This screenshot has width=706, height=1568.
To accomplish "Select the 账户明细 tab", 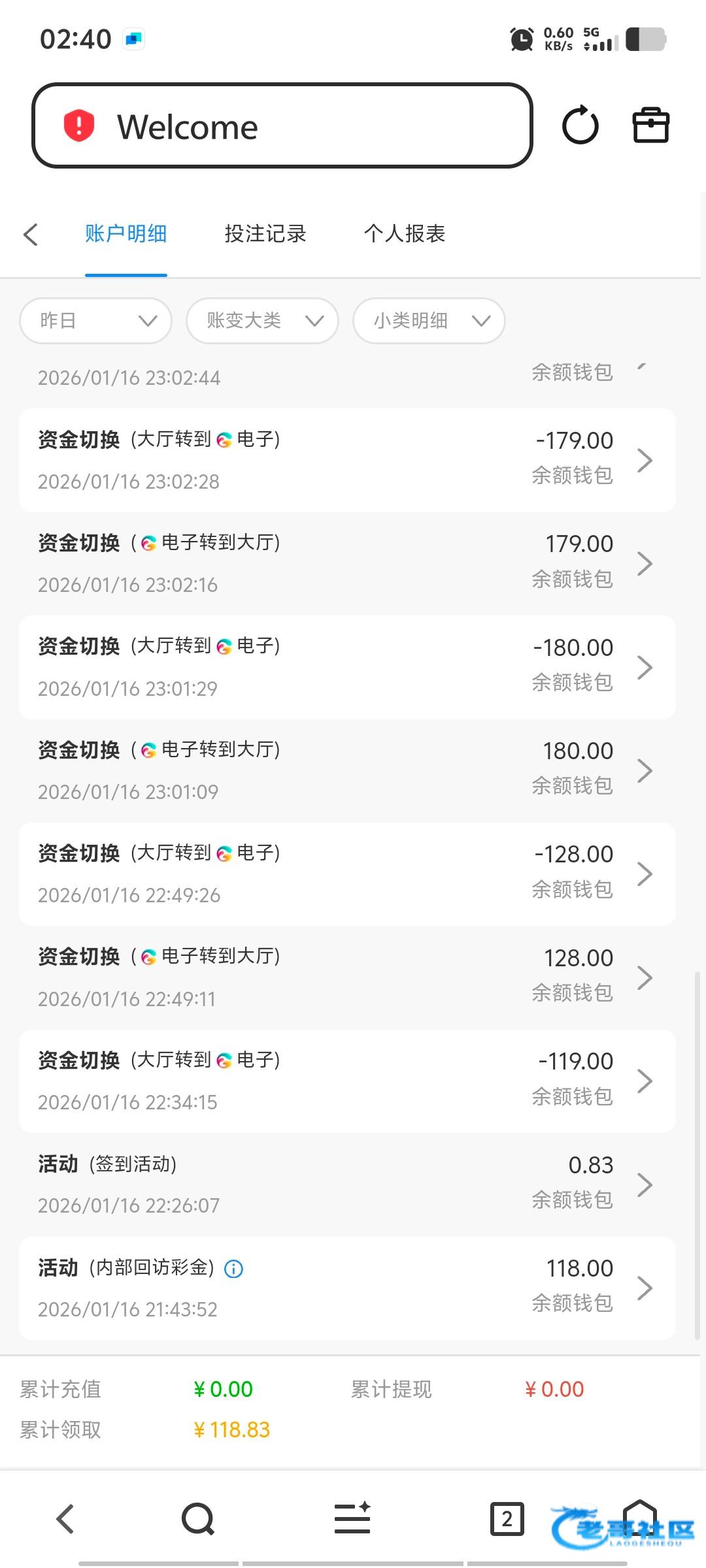I will point(126,234).
